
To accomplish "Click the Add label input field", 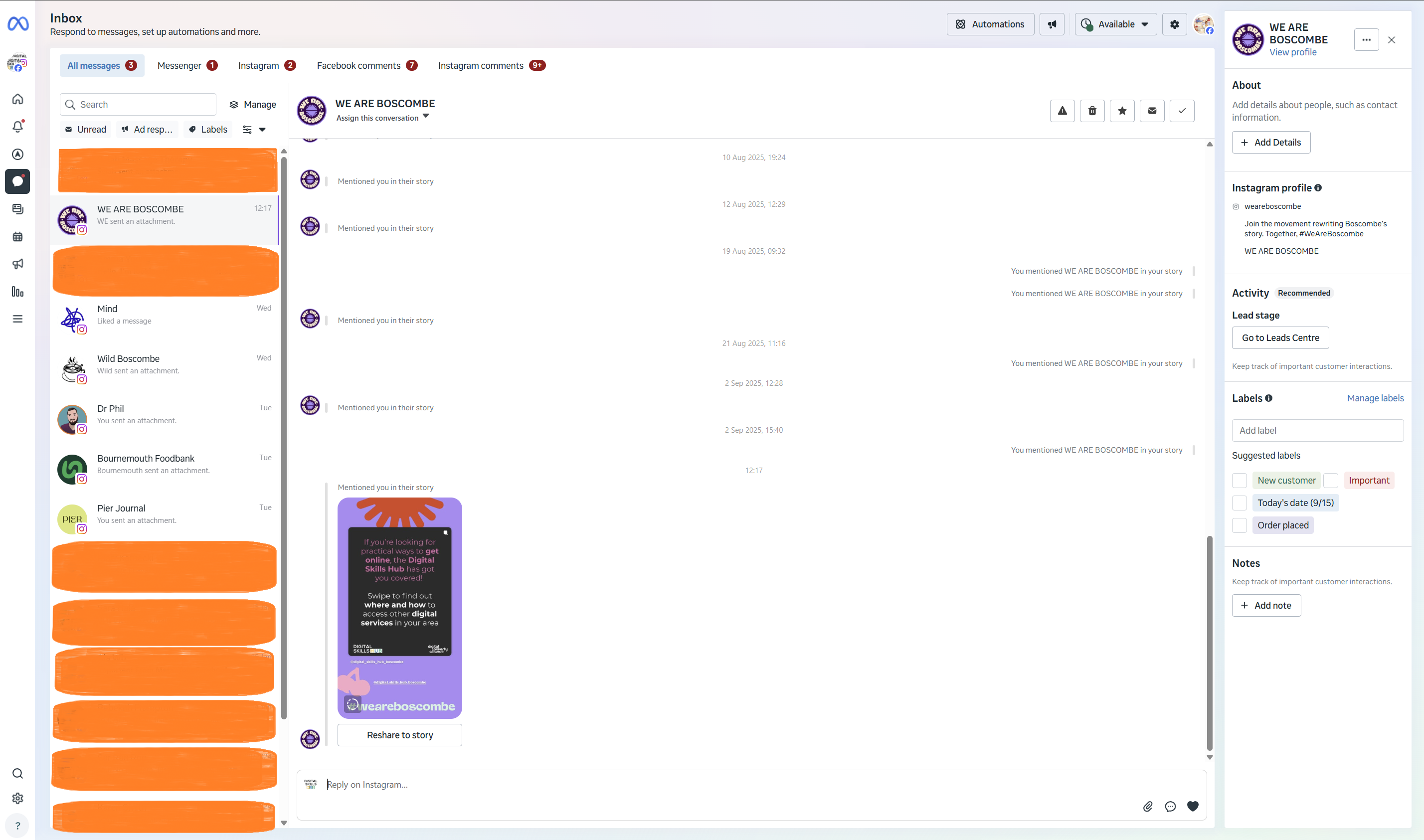I will click(x=1318, y=431).
